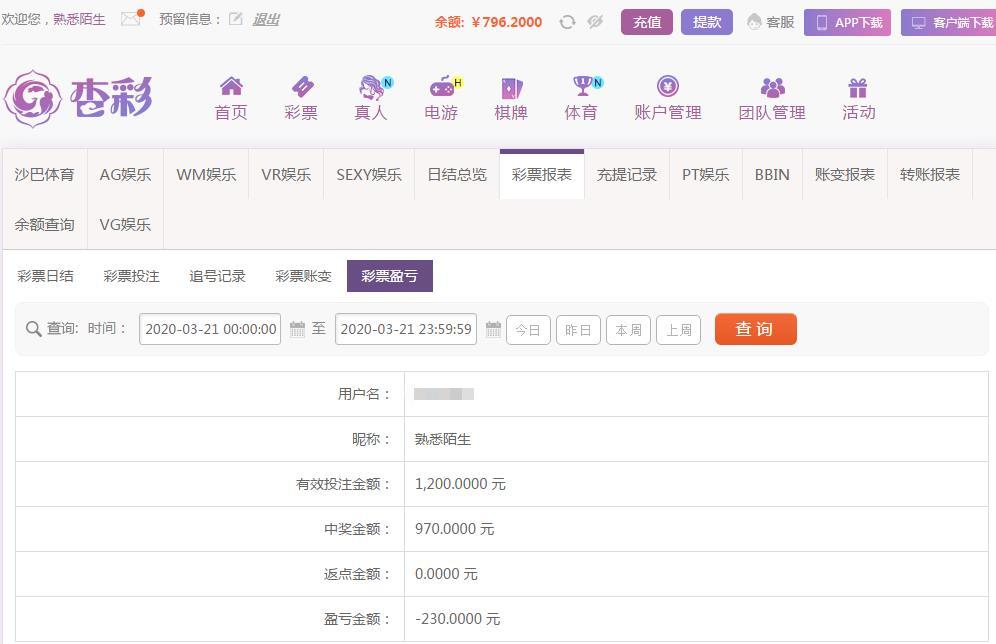
Task: Switch to 充提记录 tab
Action: 627,175
